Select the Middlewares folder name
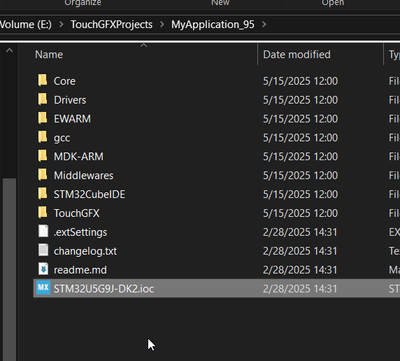The height and width of the screenshot is (361, 400). click(84, 175)
